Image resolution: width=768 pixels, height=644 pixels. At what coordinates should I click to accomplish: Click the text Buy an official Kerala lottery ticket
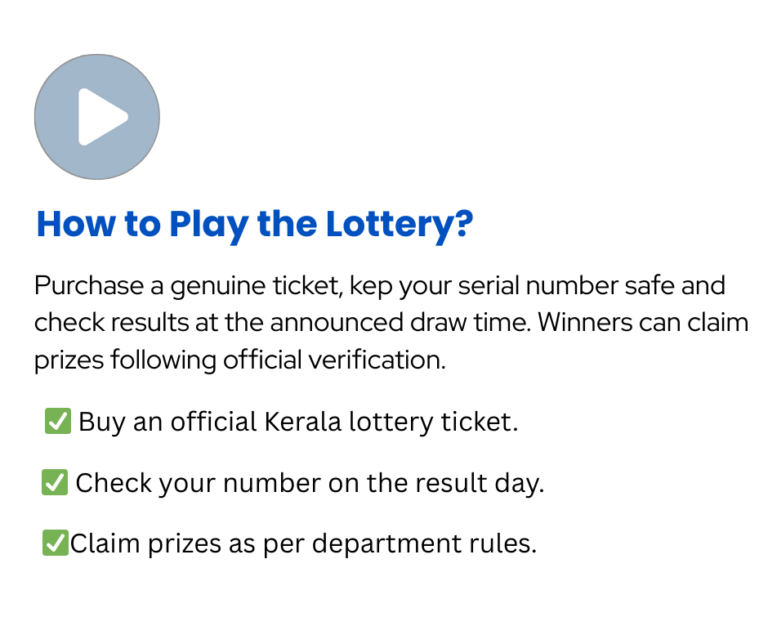pos(298,422)
